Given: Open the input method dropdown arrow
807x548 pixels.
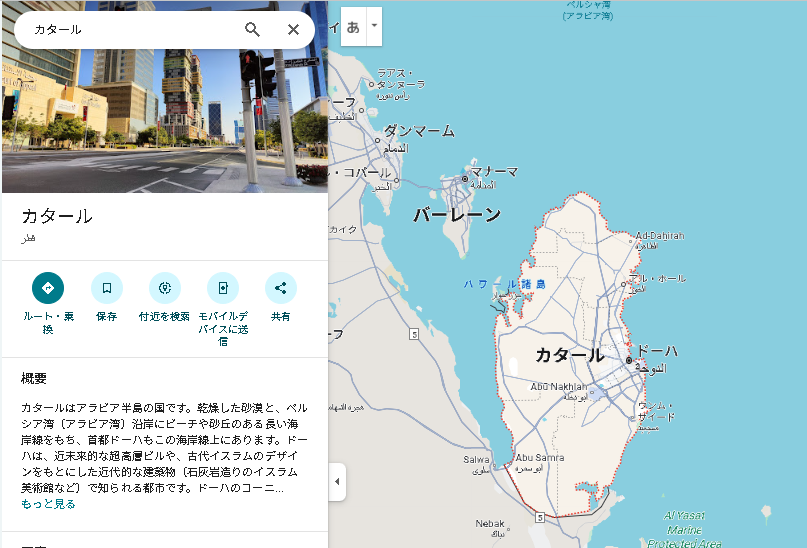Looking at the screenshot, I should pos(374,25).
